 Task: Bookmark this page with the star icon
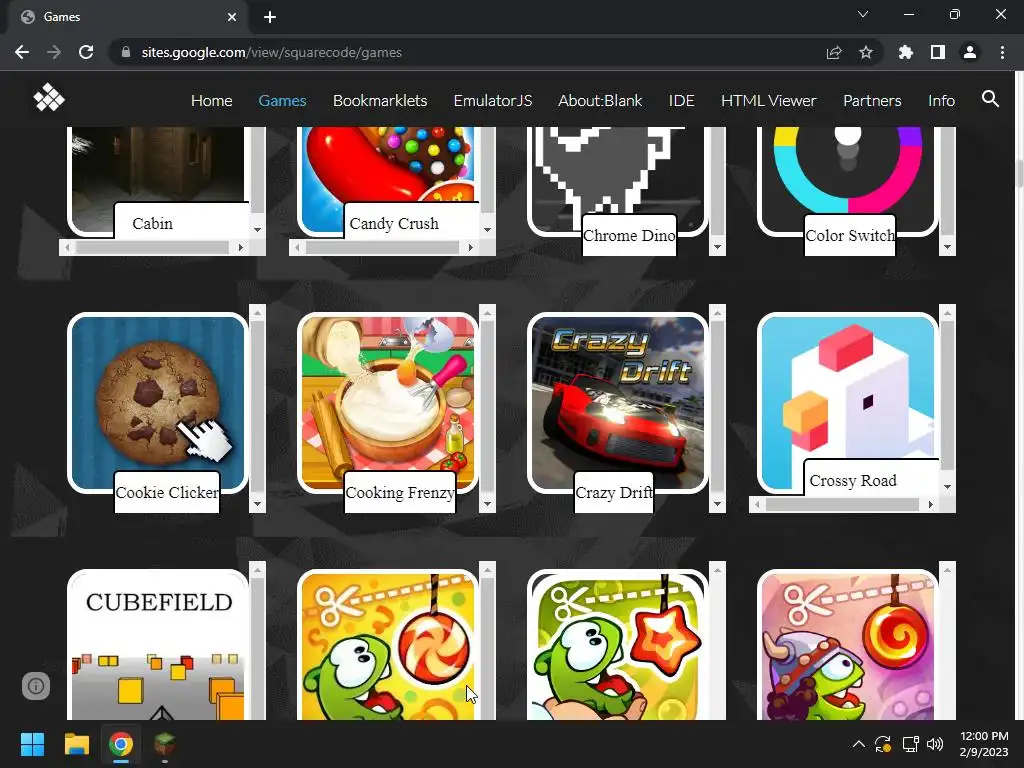pyautogui.click(x=865, y=52)
